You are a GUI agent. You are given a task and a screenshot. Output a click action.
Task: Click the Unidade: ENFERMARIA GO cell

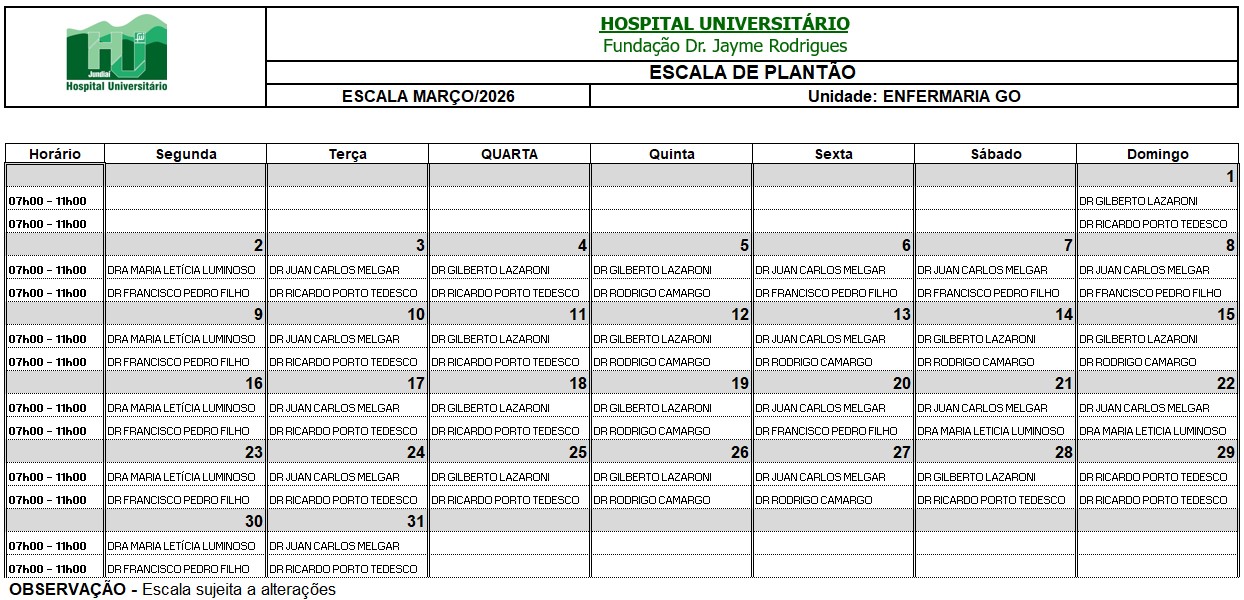[913, 97]
